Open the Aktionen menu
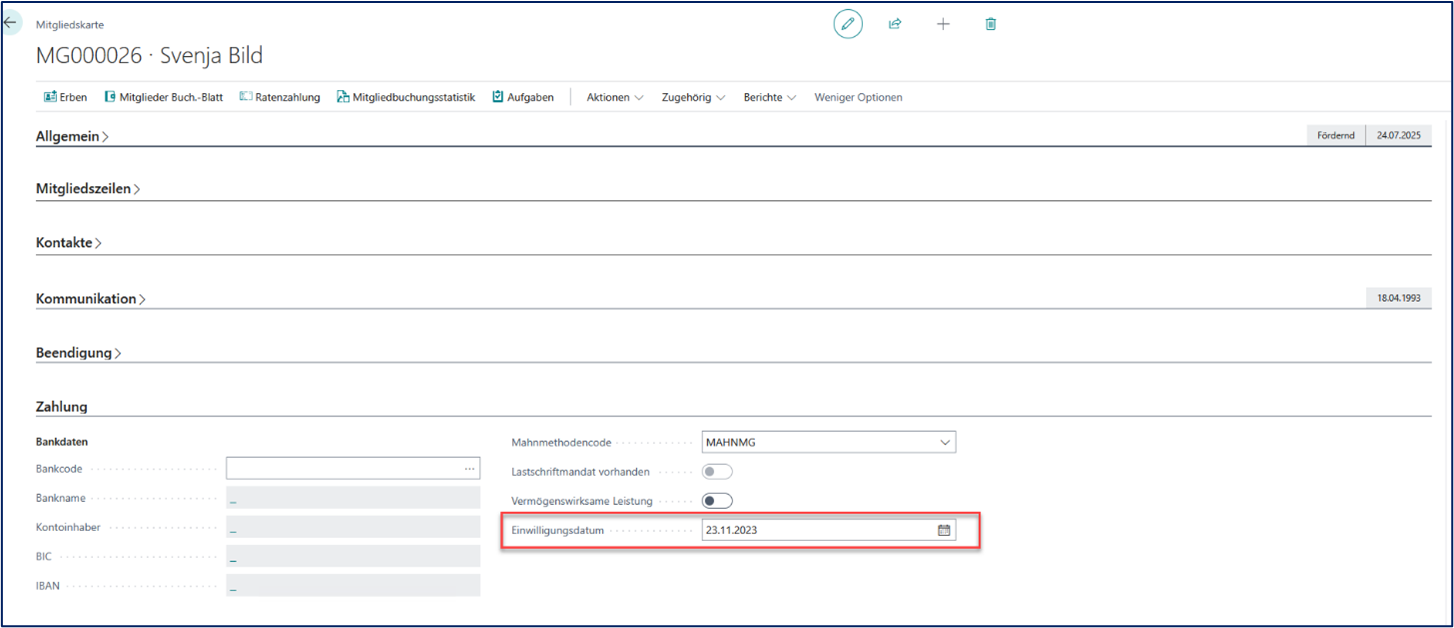Viewport: 1454px width, 628px height. click(615, 97)
